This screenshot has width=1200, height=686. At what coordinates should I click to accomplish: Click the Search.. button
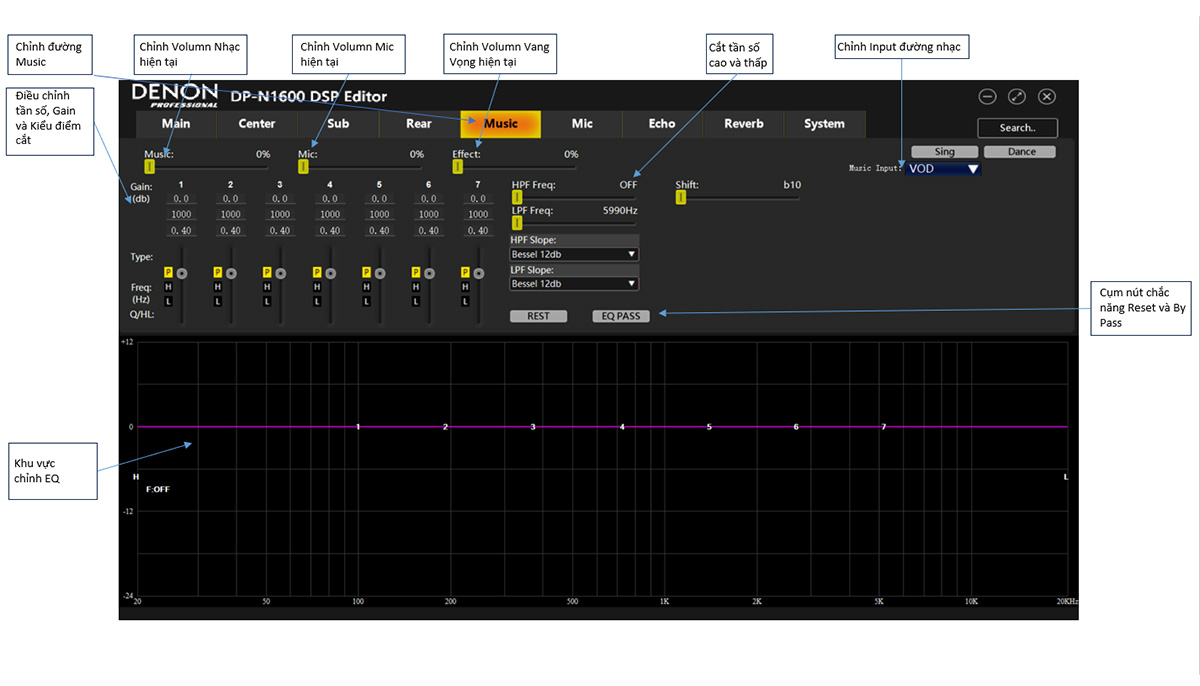1017,128
